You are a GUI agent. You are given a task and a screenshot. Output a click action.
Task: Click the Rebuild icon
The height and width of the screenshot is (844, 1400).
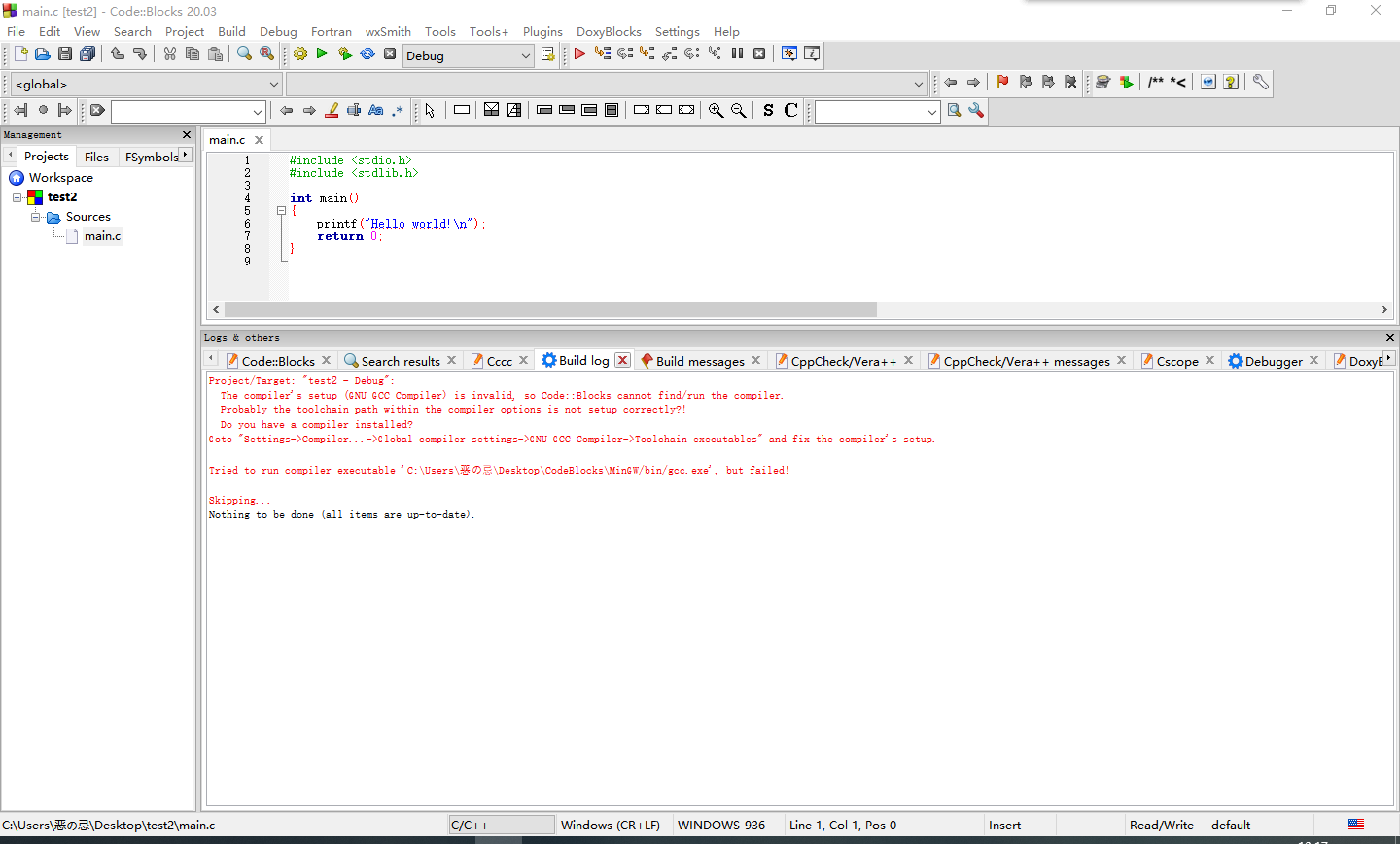click(367, 54)
